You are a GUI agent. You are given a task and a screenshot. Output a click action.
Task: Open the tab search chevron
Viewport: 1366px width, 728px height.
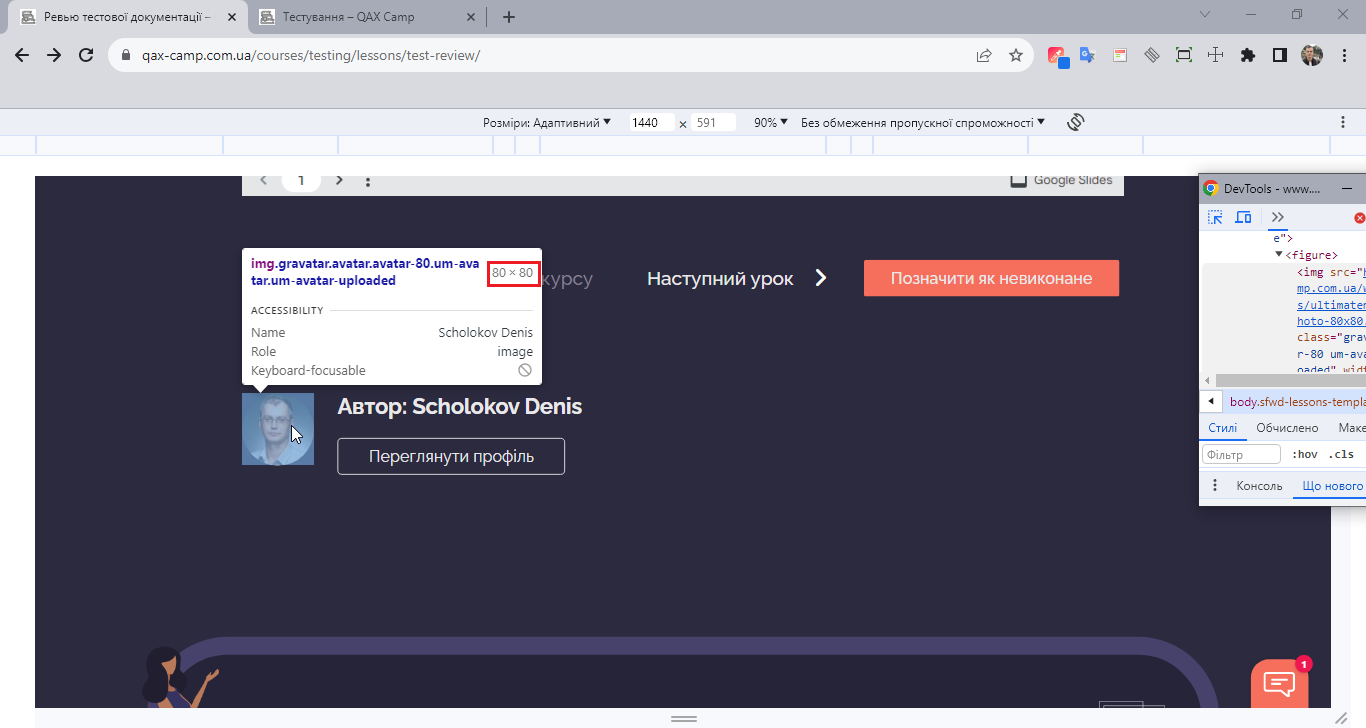[x=1205, y=15]
